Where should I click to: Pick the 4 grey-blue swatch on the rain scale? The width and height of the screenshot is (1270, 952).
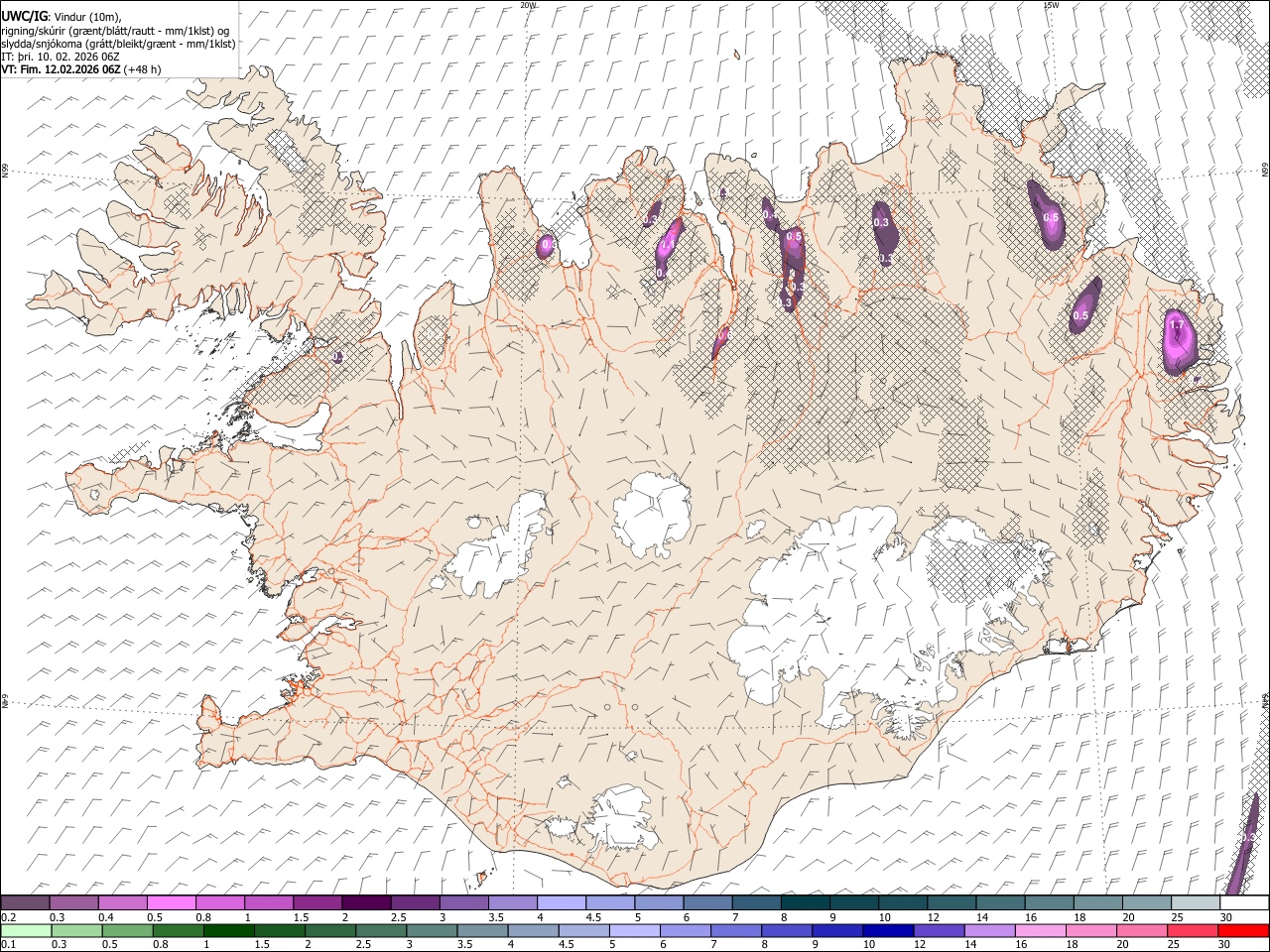click(x=533, y=930)
